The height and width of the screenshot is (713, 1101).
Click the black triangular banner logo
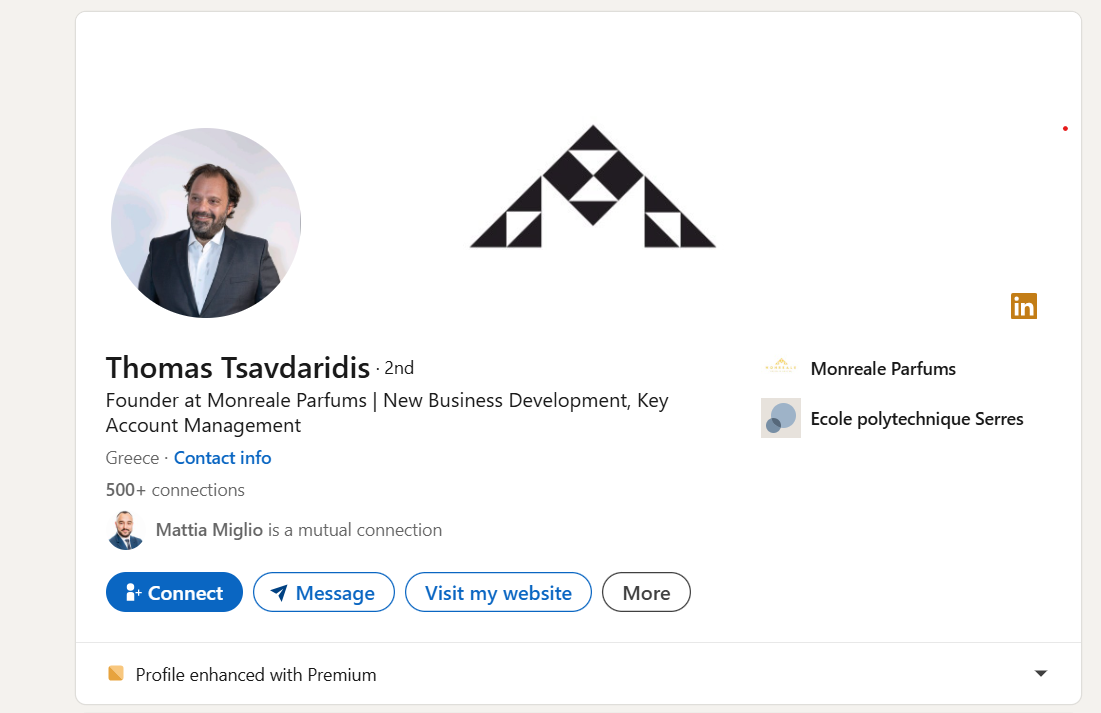coord(593,187)
